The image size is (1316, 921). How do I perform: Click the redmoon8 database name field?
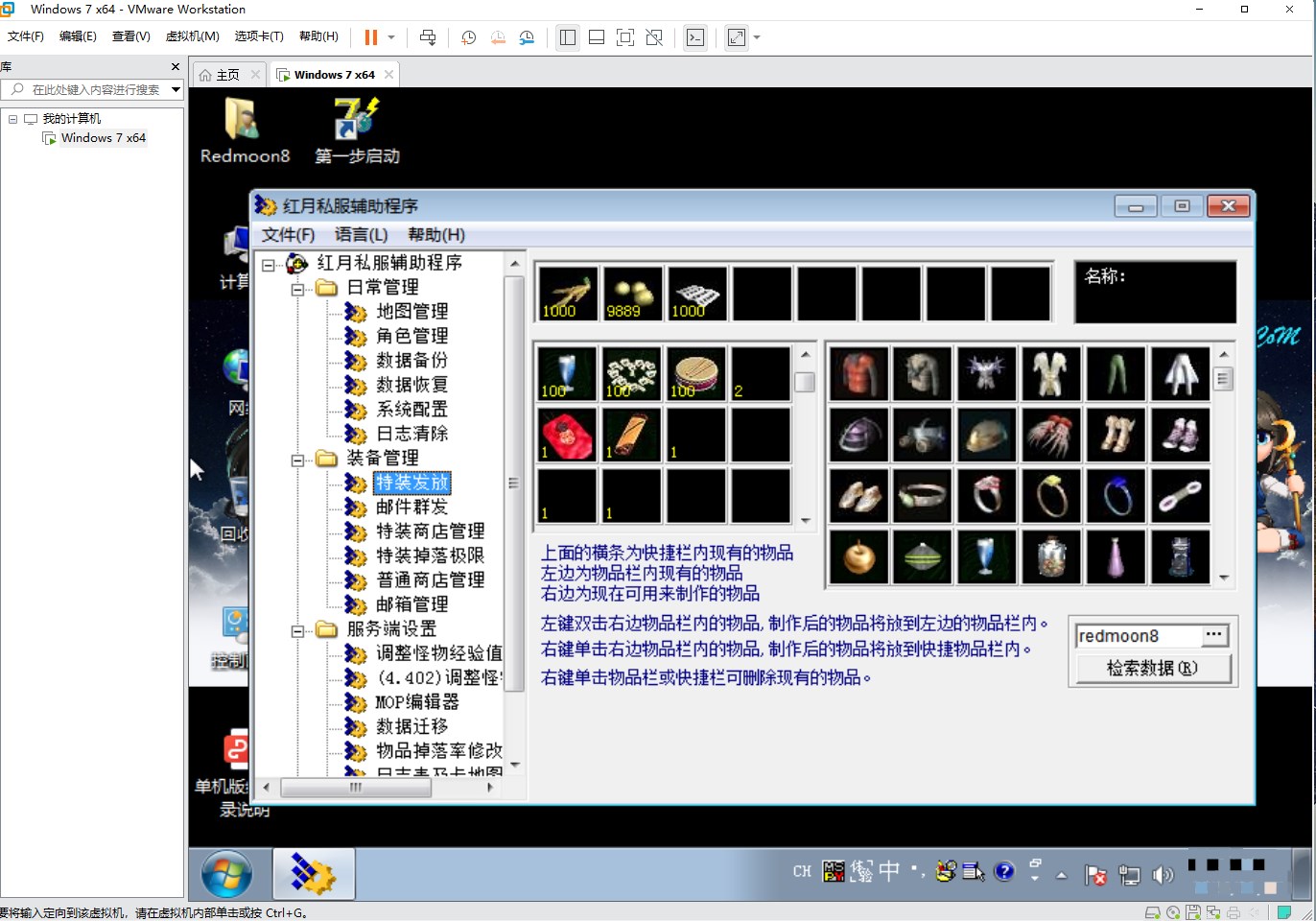pos(1139,635)
